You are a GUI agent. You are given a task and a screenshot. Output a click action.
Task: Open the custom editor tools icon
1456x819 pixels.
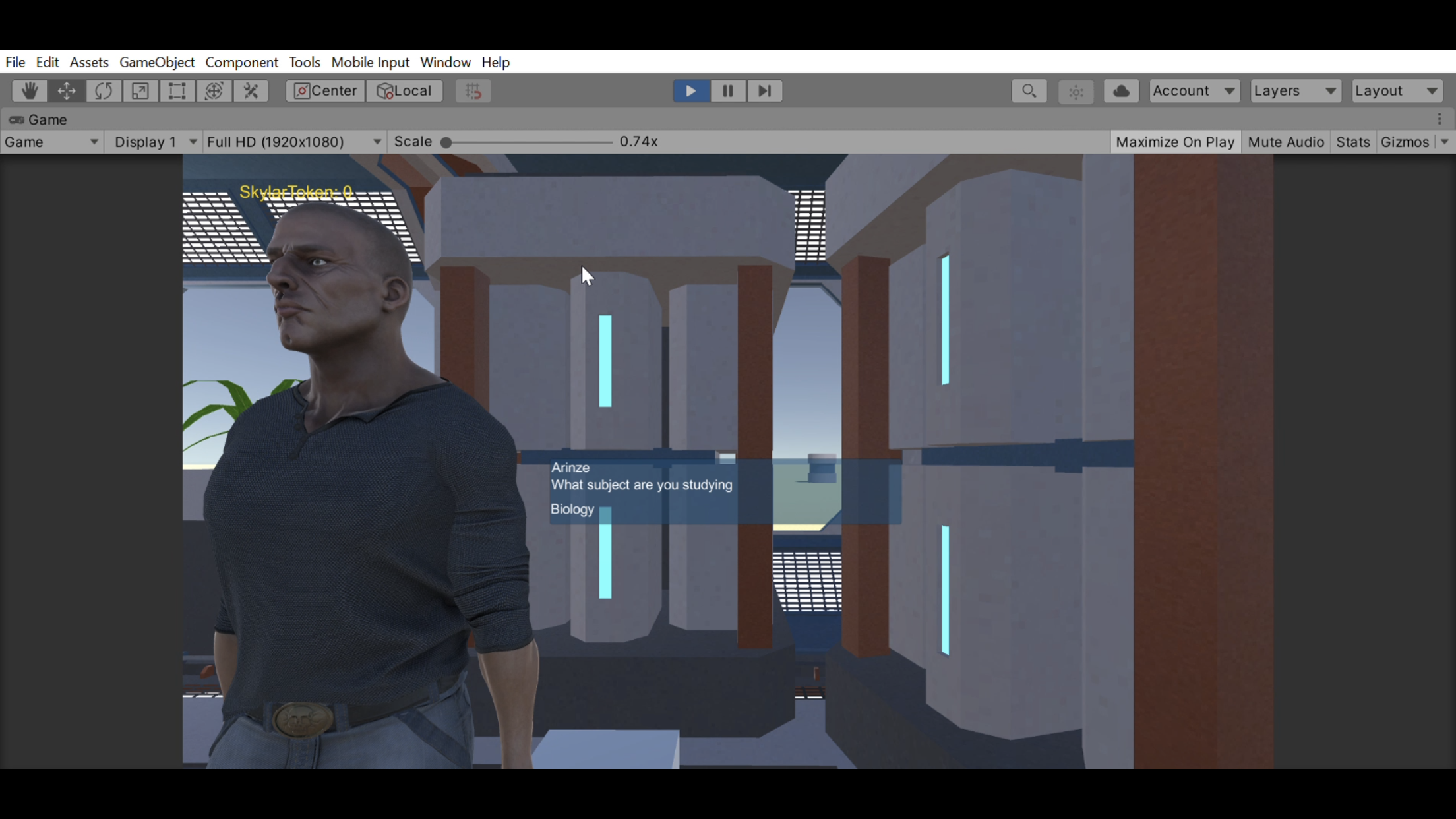251,91
